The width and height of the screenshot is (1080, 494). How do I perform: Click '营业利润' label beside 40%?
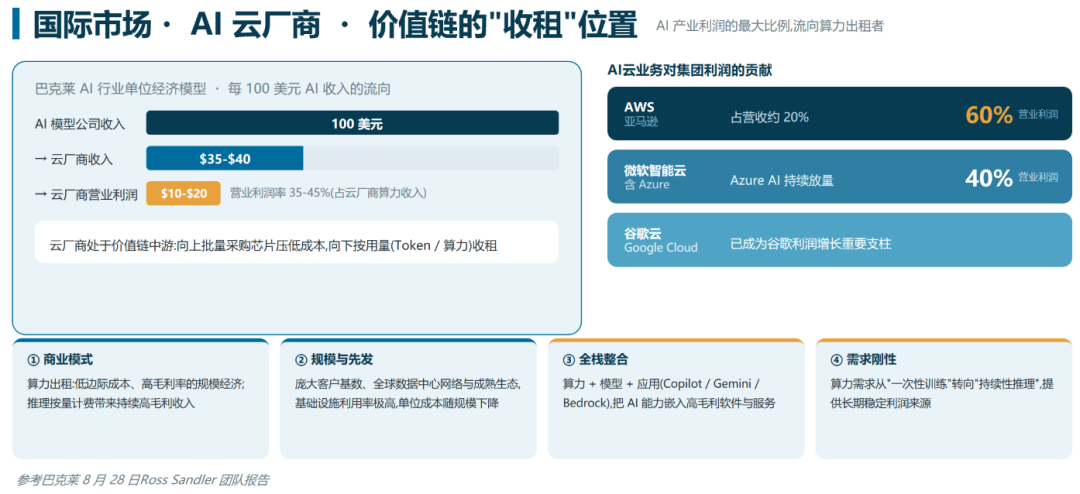pyautogui.click(x=1038, y=178)
